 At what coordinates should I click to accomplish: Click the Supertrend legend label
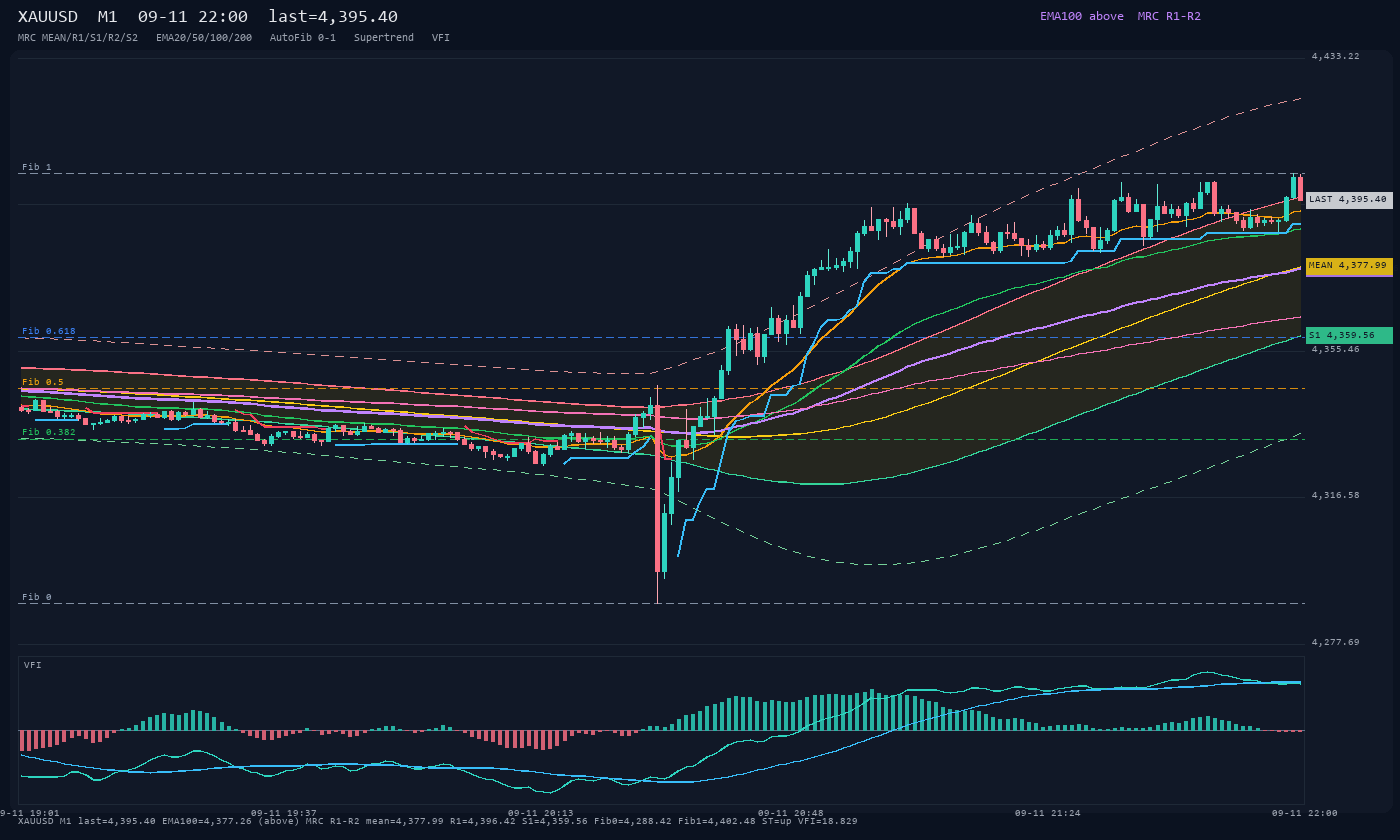point(384,38)
